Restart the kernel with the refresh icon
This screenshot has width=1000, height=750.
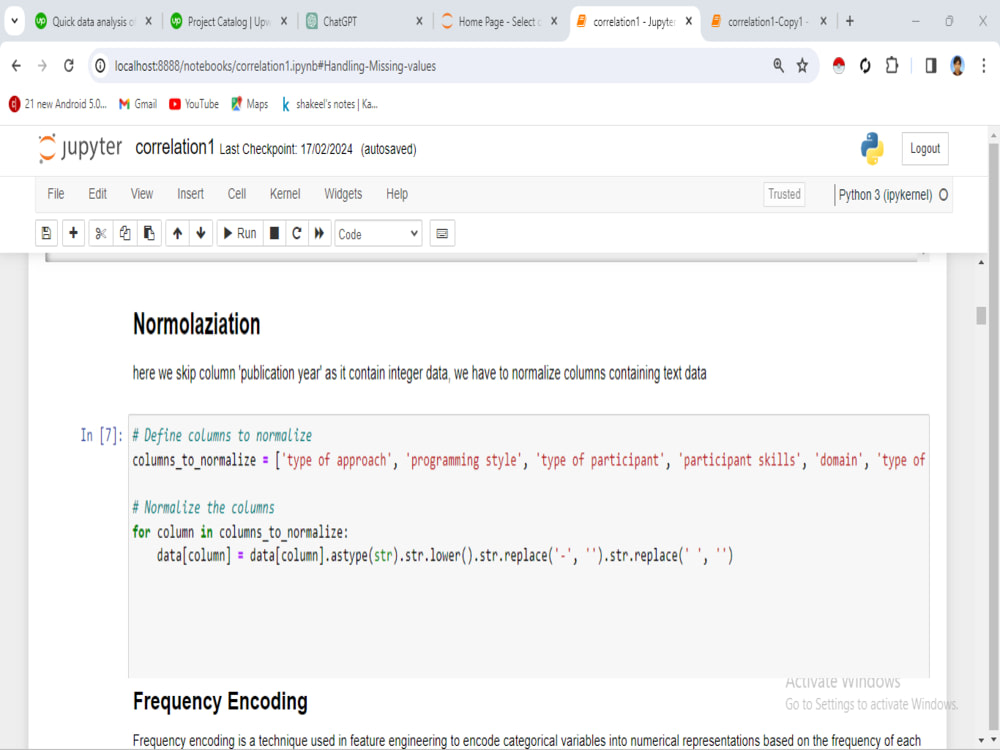[296, 233]
